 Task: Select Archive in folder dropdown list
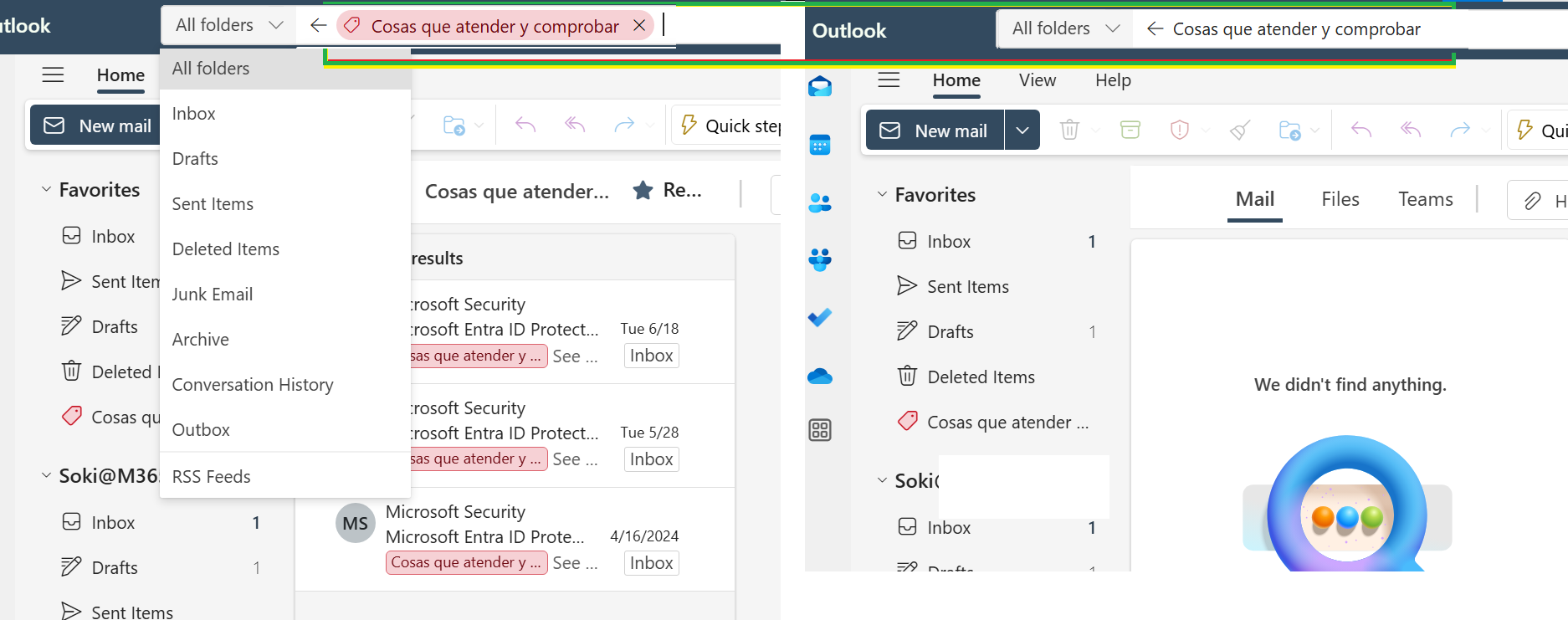click(x=284, y=339)
